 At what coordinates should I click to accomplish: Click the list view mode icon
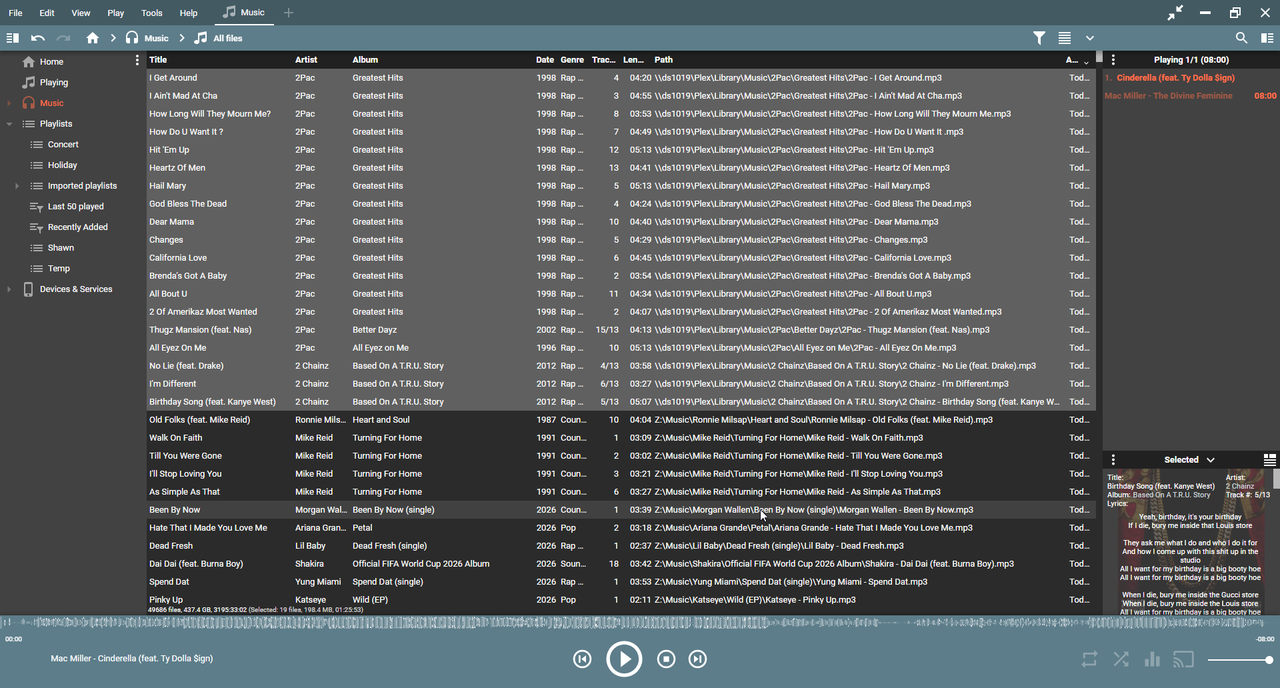1065,38
